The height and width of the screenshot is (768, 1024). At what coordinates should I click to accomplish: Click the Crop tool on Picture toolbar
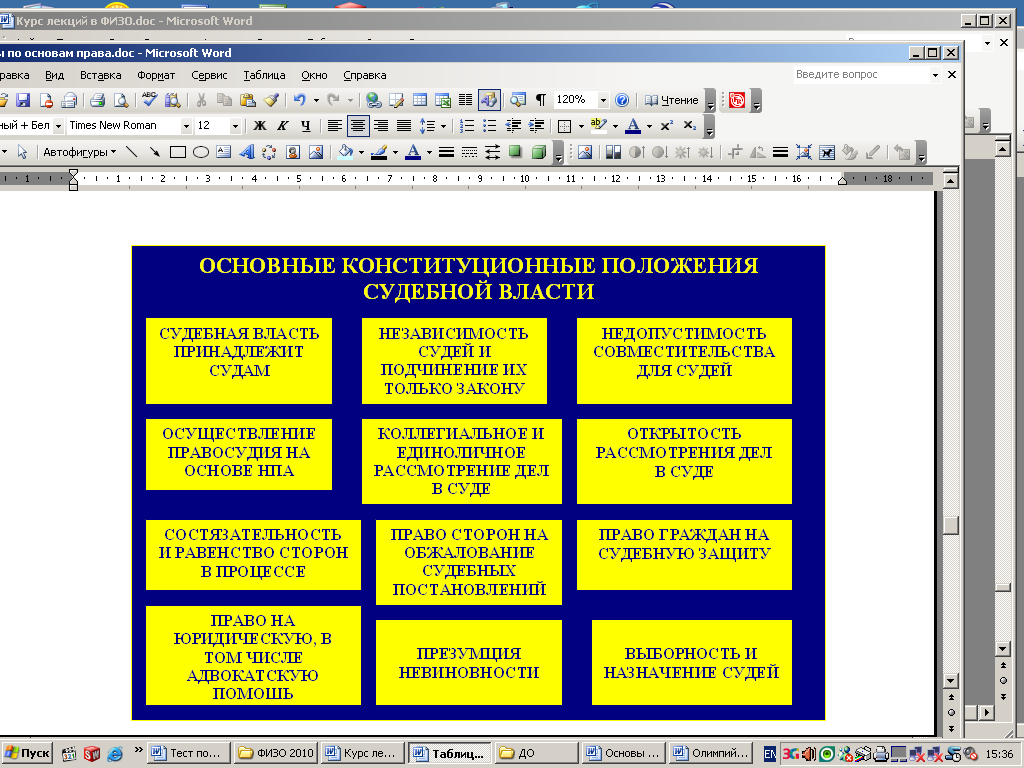click(x=735, y=152)
